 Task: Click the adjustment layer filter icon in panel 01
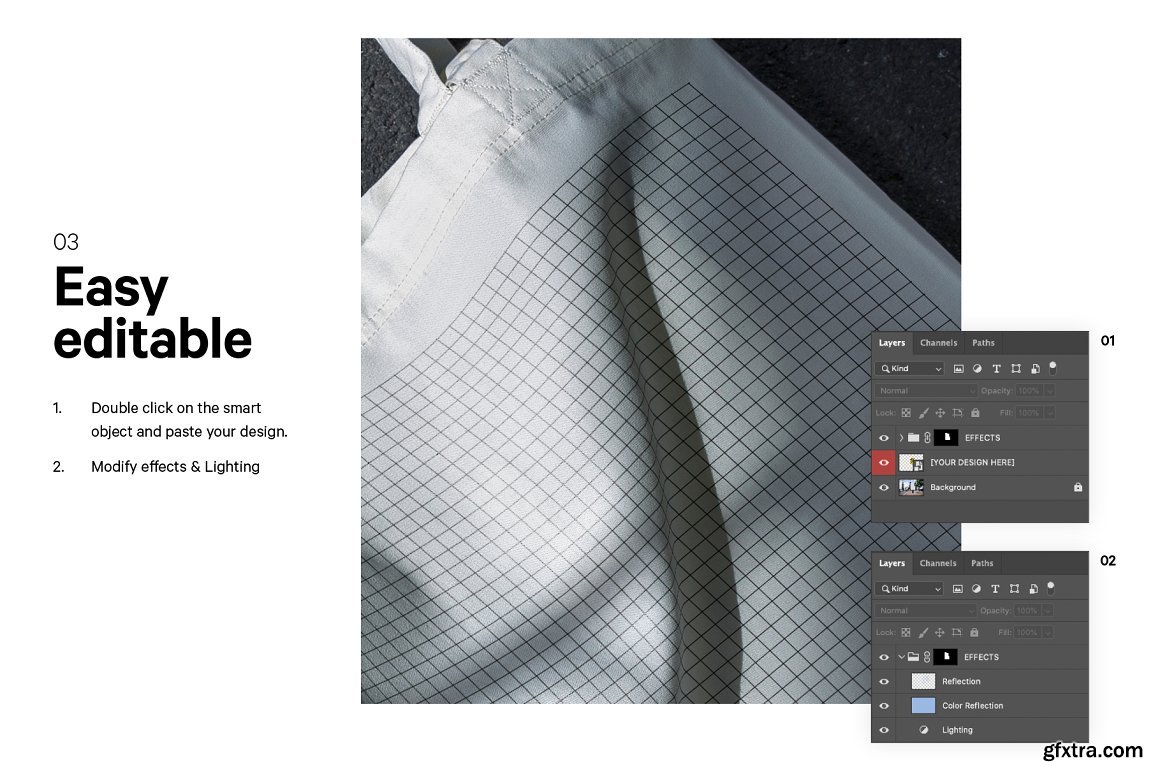point(977,368)
